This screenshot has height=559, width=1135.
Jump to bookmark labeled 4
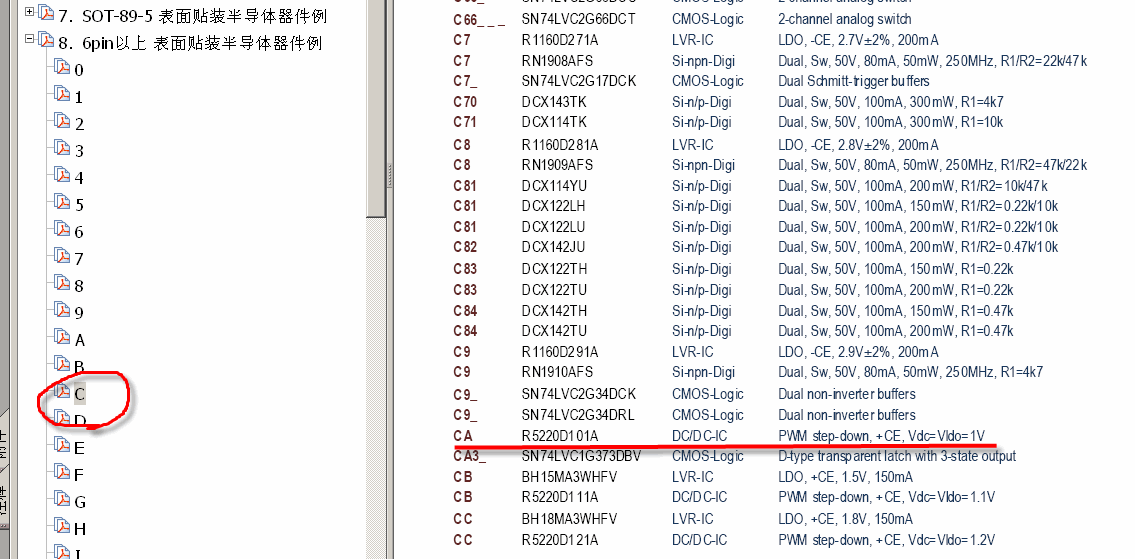pyautogui.click(x=79, y=178)
